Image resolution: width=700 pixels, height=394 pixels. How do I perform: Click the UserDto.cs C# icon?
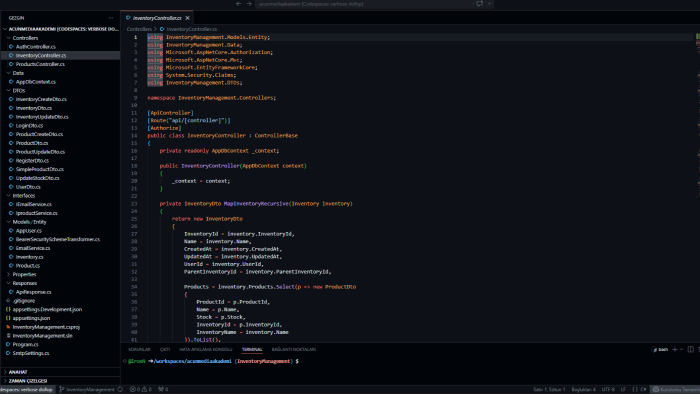coord(11,187)
